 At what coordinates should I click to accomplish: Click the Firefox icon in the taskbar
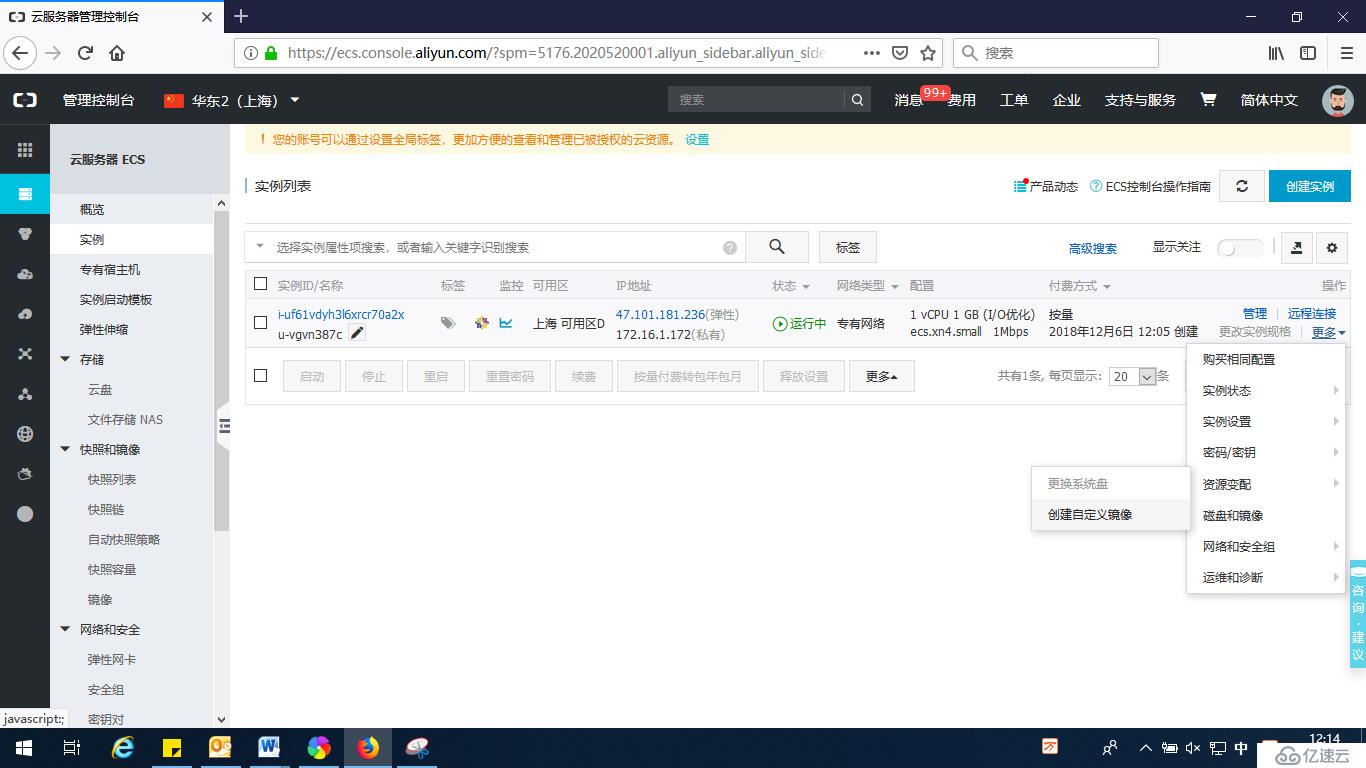368,747
